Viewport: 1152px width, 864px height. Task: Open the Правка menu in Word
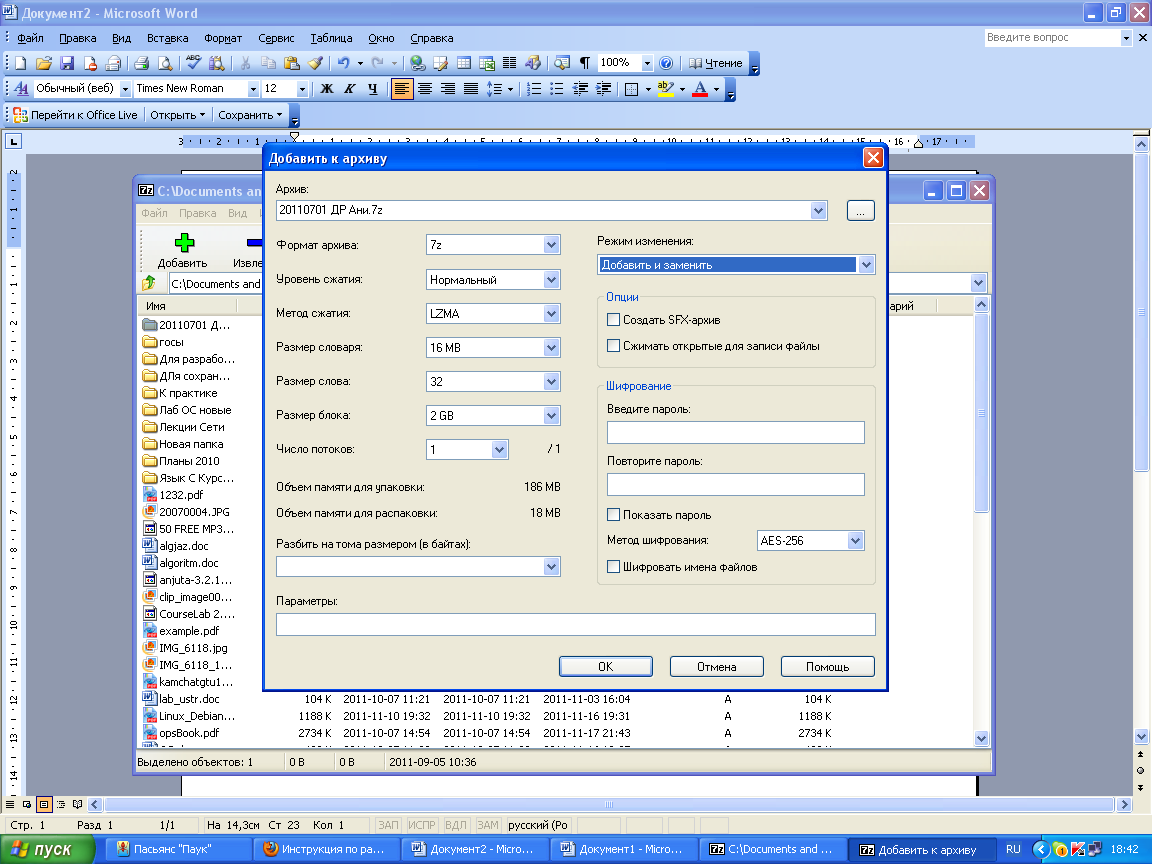pyautogui.click(x=78, y=38)
